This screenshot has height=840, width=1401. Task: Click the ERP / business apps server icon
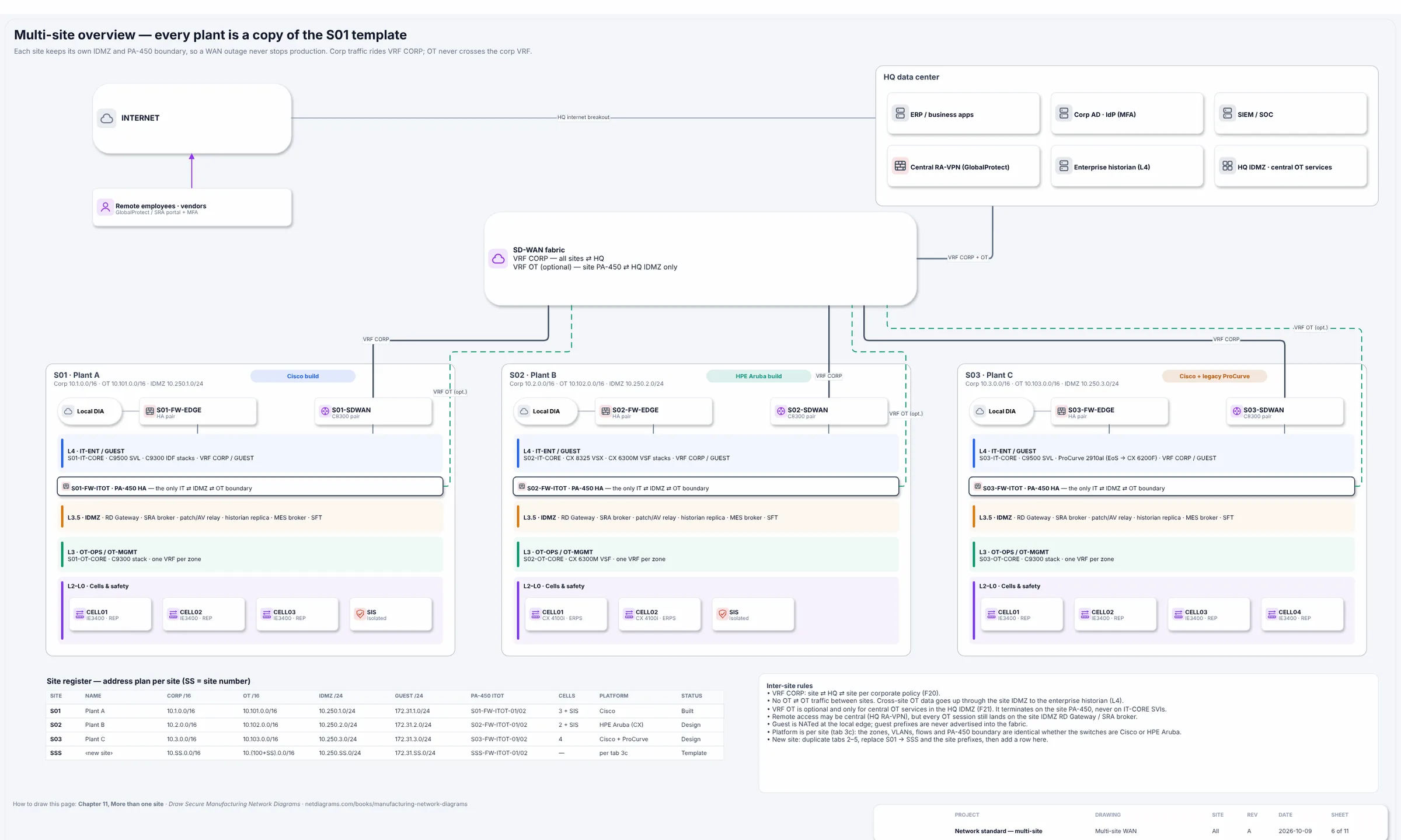(x=900, y=113)
